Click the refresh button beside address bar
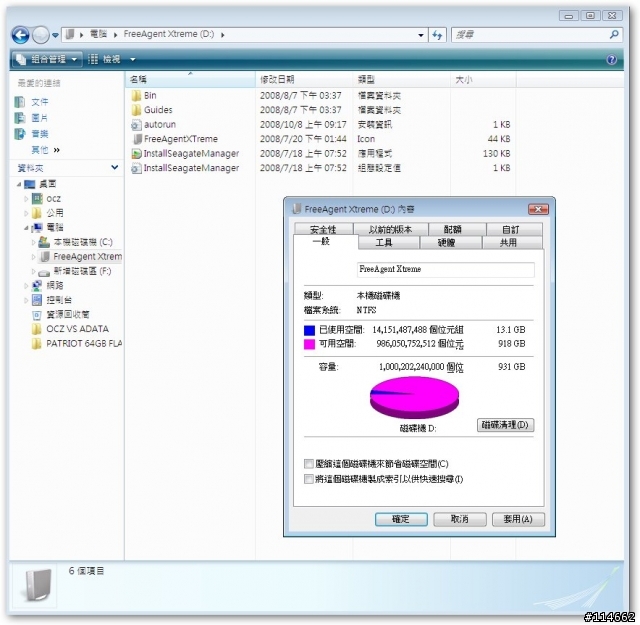 coord(437,35)
